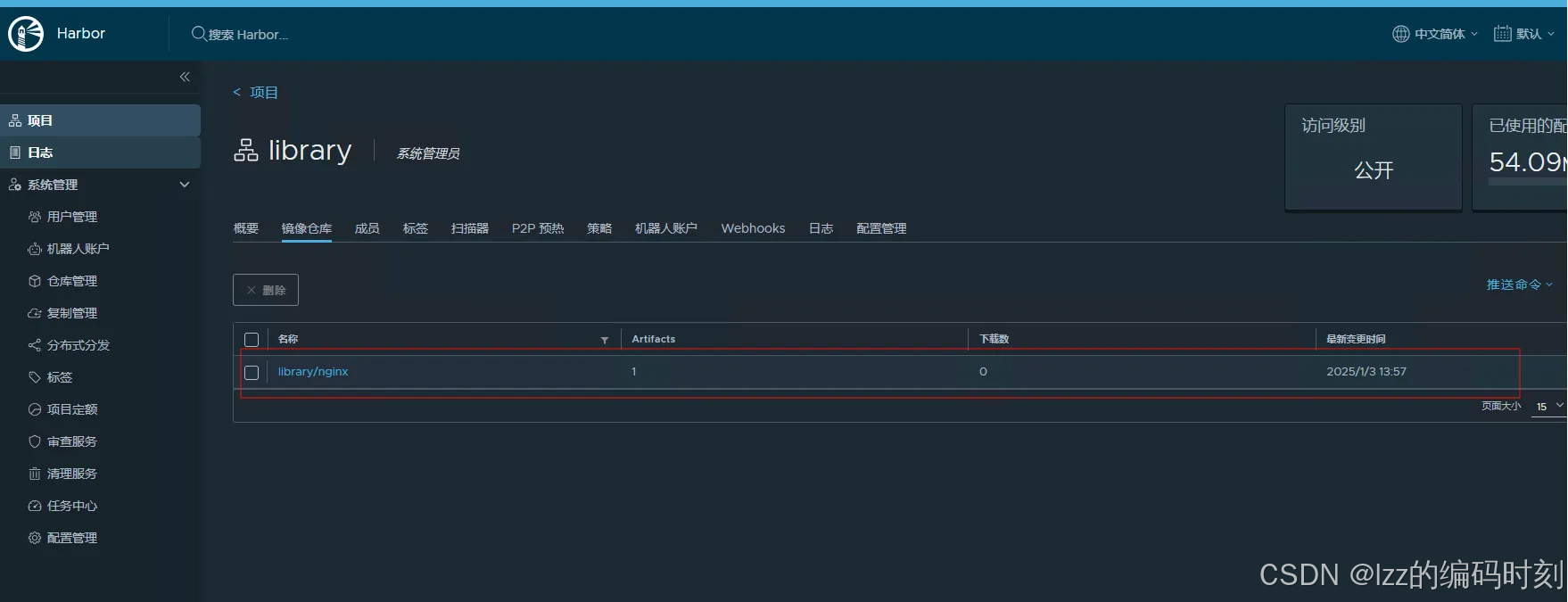Switch to the Webhooks tab
The height and width of the screenshot is (602, 1568).
(x=754, y=228)
